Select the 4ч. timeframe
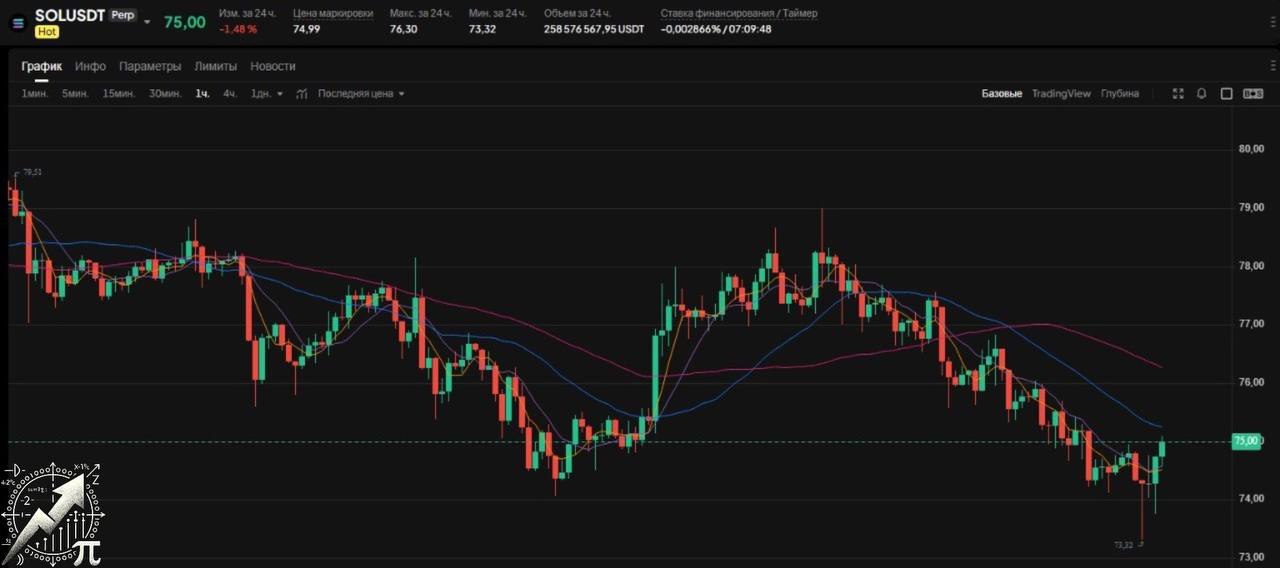 click(230, 94)
